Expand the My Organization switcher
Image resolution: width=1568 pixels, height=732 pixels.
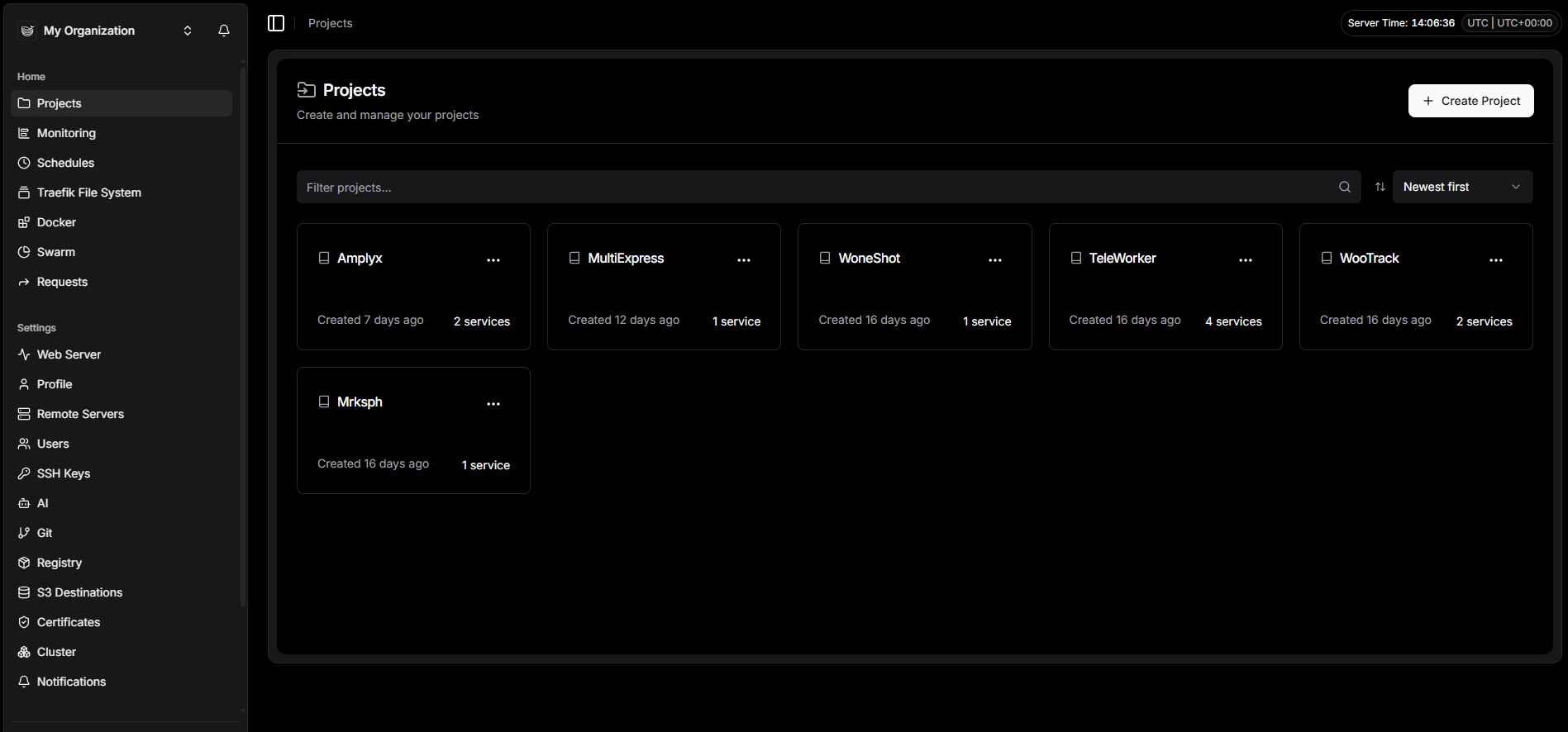[188, 31]
